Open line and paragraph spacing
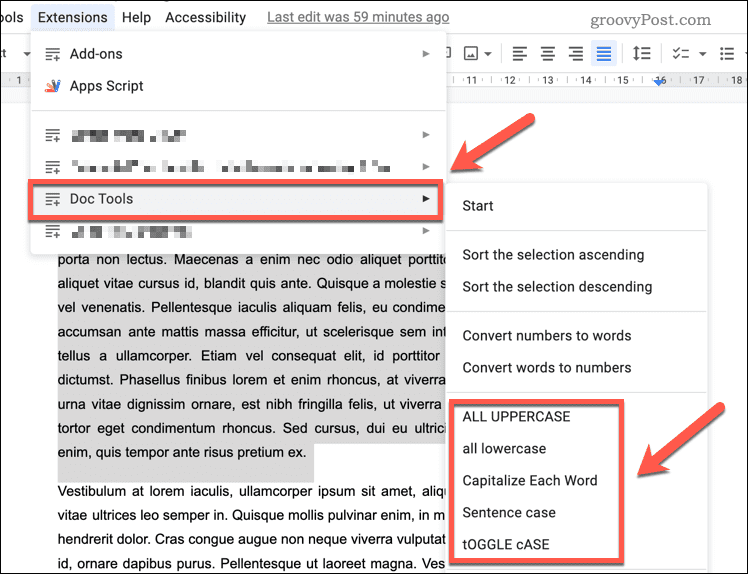The height and width of the screenshot is (574, 748). point(642,53)
